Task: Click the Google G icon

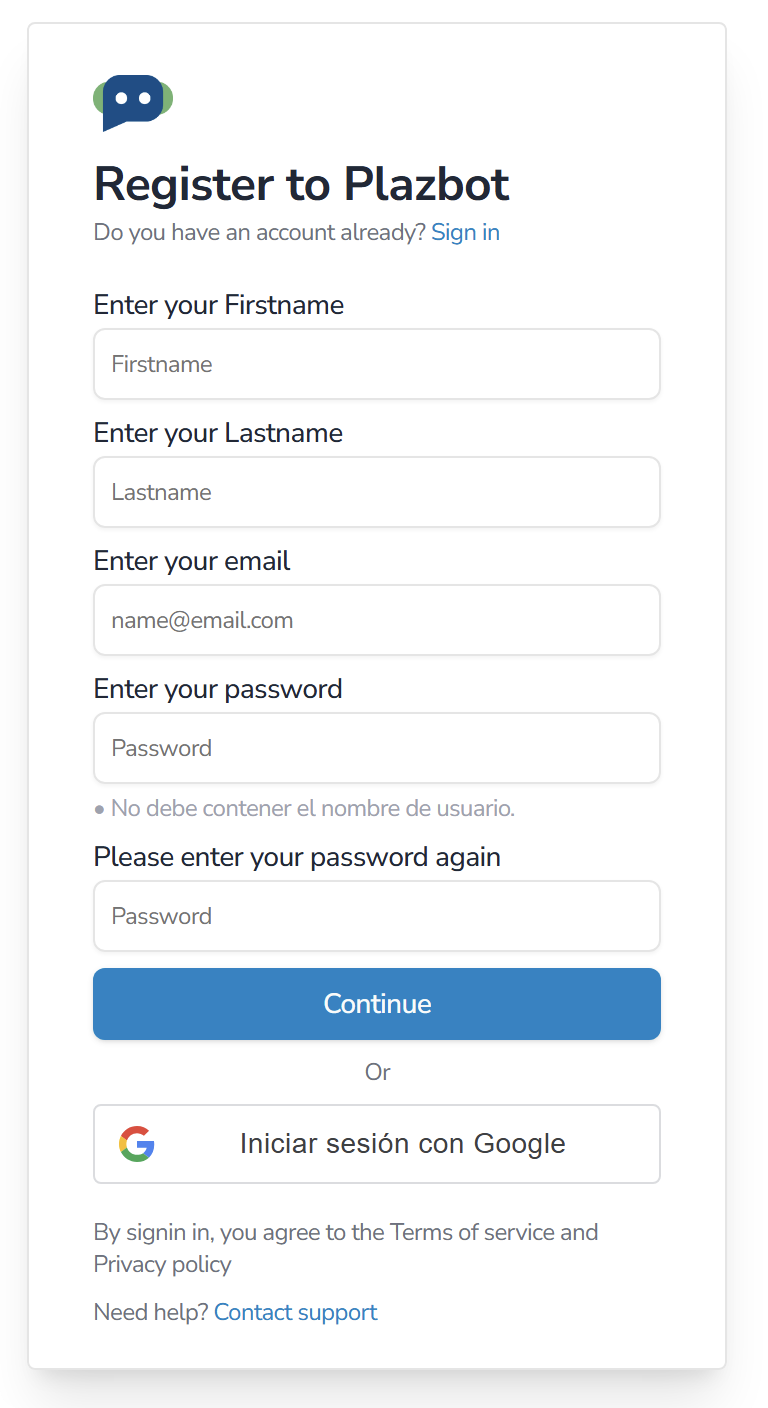Action: point(137,1143)
